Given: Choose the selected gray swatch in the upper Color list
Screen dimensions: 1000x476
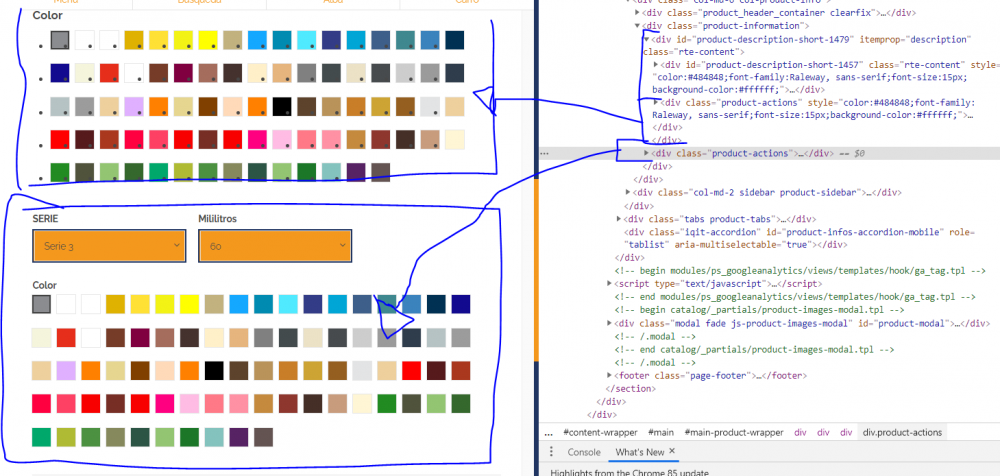Looking at the screenshot, I should (x=59, y=40).
